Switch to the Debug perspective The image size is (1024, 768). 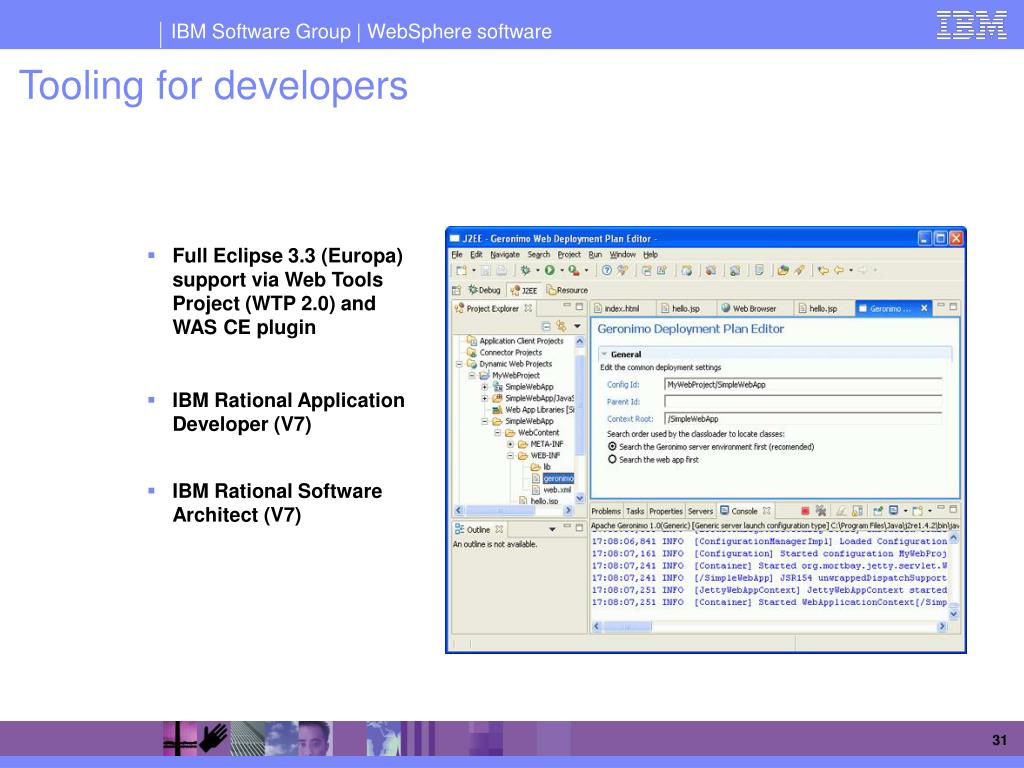tap(484, 290)
